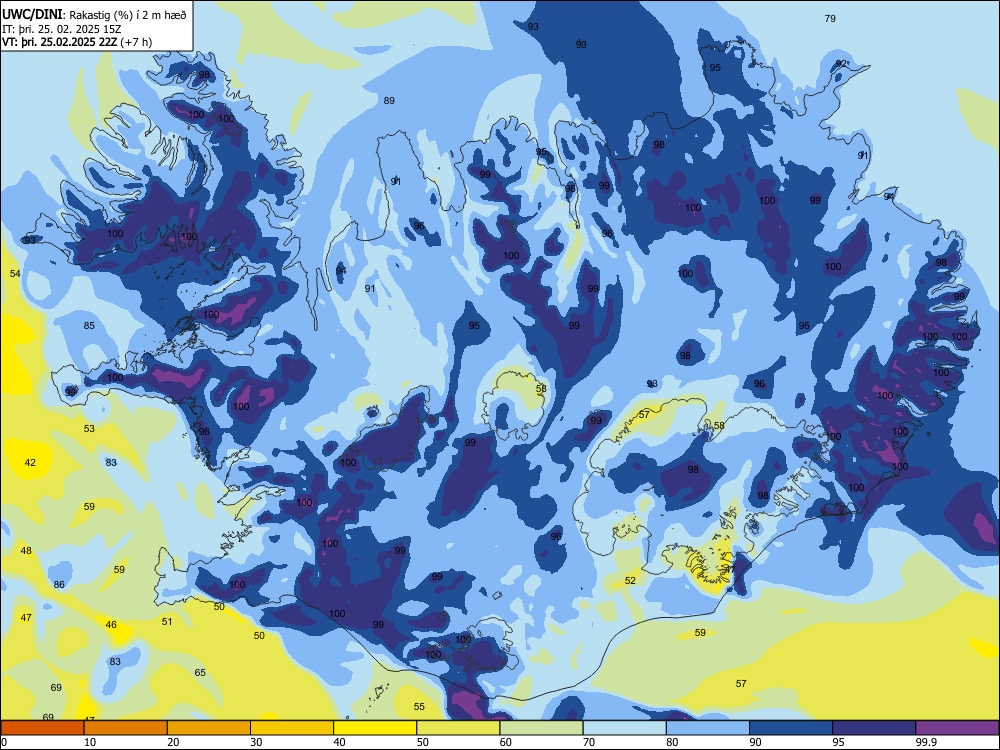Click the legend tick label '95'
The image size is (1000, 750).
tap(838, 742)
